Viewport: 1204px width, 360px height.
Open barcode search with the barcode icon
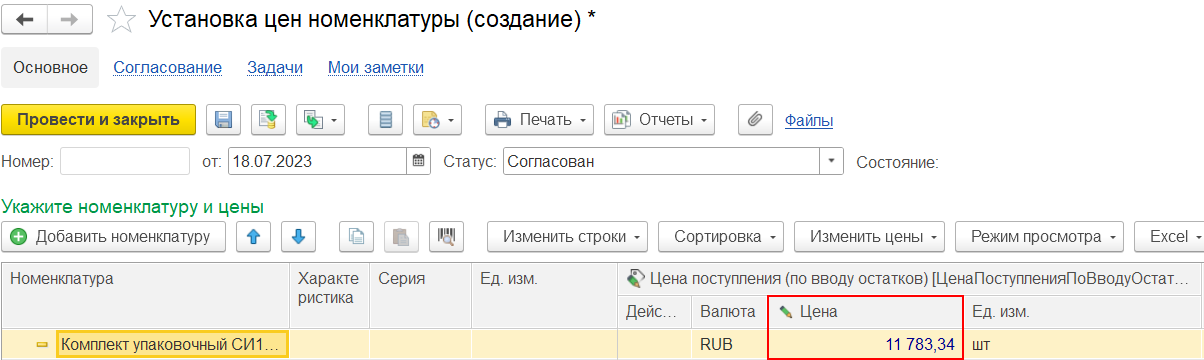(446, 237)
